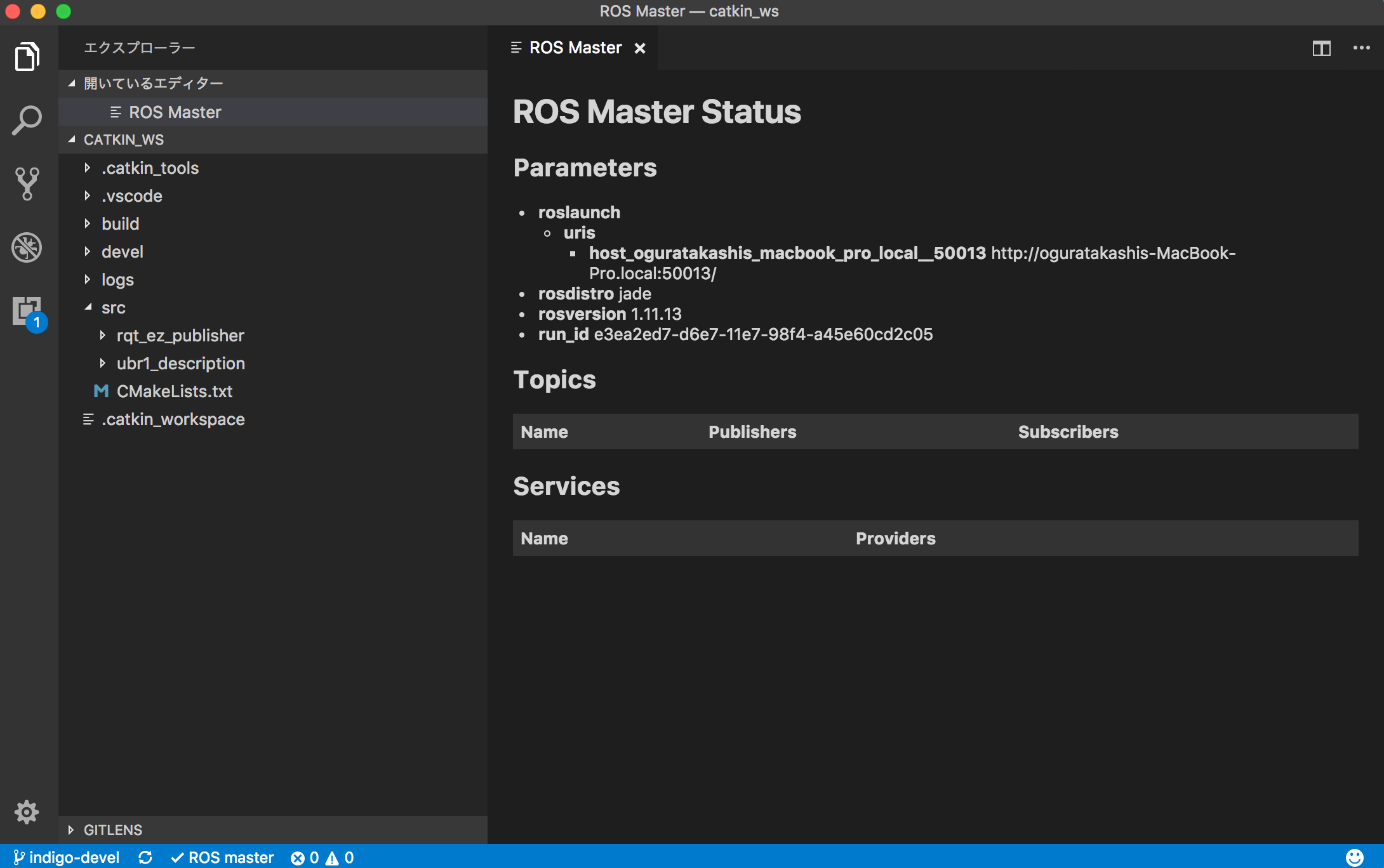Expand the devel folder
1384x868 pixels.
point(273,251)
